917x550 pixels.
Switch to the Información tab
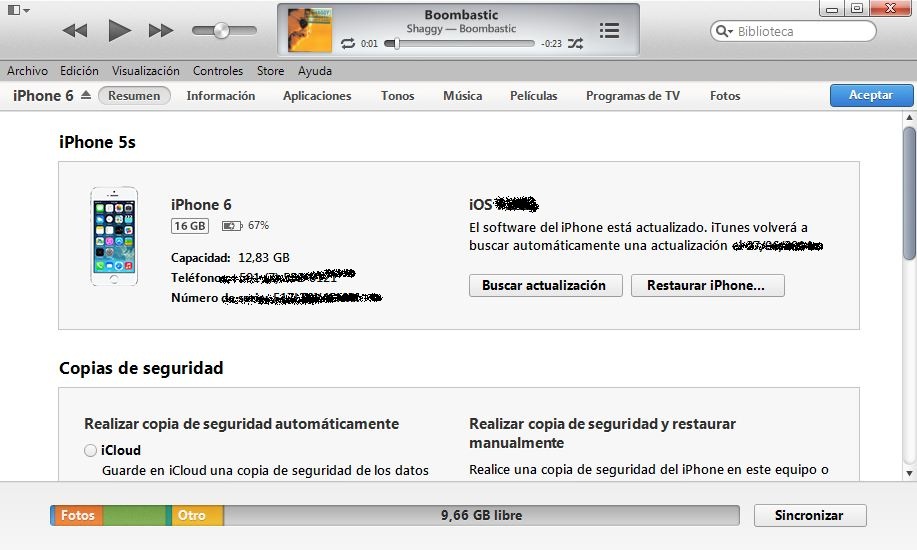(x=220, y=95)
